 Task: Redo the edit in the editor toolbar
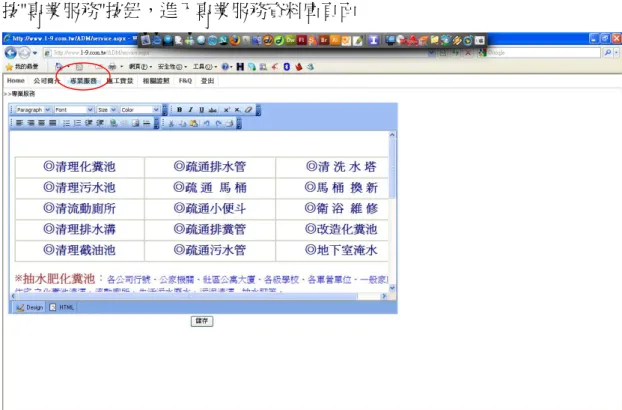click(218, 124)
